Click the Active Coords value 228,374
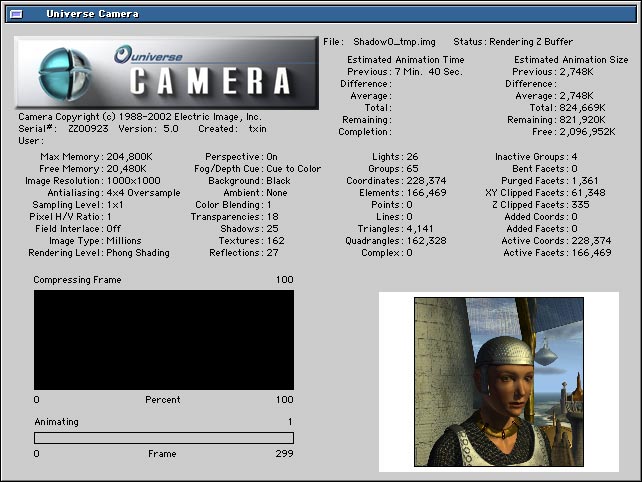 591,240
